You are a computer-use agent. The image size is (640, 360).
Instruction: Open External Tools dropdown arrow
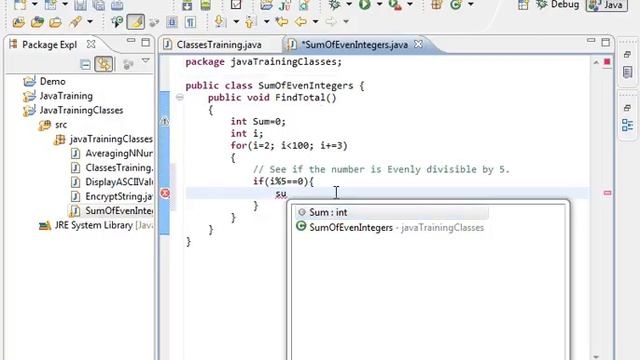(x=410, y=4)
